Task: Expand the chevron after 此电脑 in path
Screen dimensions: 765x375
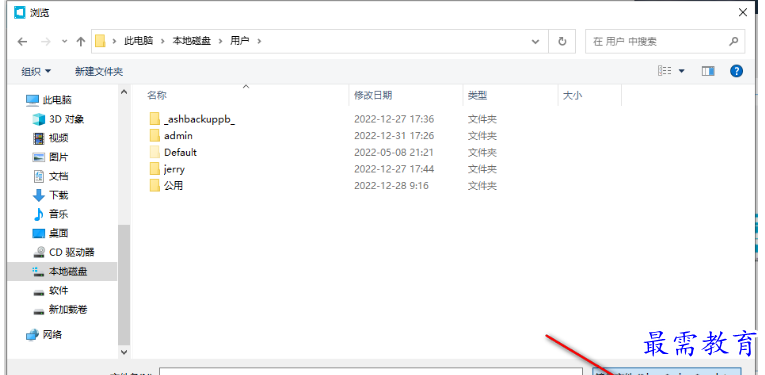Action: [x=162, y=41]
